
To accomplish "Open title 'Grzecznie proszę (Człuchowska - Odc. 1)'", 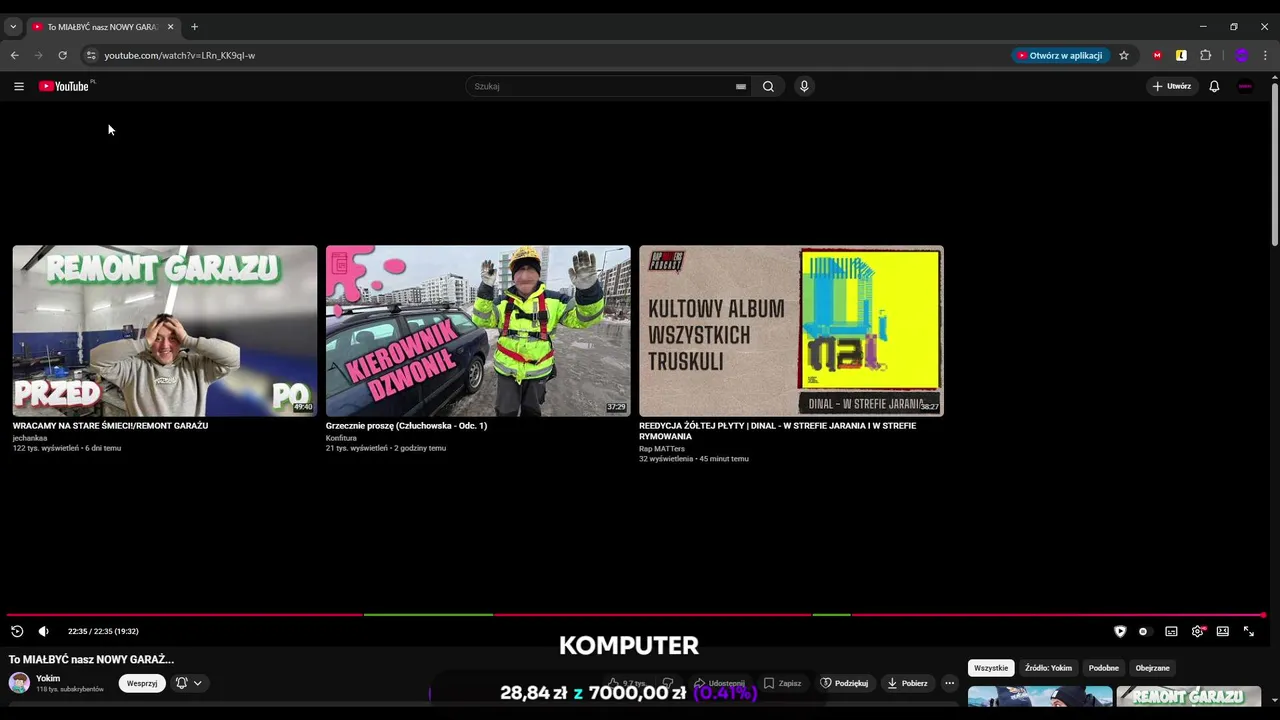I will click(x=406, y=426).
